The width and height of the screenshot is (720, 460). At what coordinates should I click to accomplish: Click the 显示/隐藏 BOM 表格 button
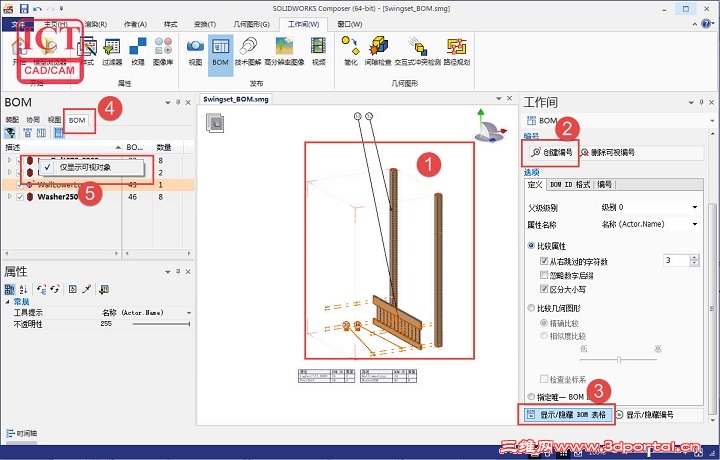point(567,415)
